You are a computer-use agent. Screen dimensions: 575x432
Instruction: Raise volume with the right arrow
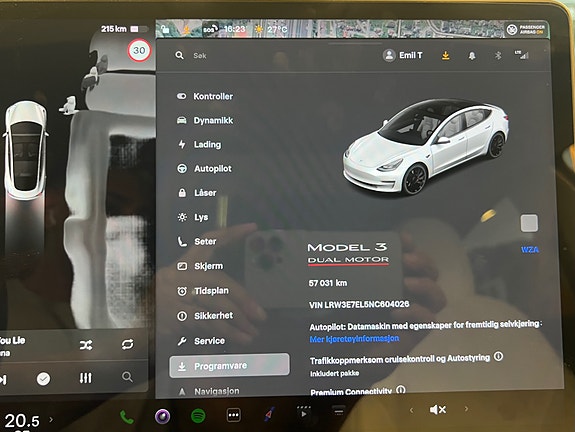(466, 409)
